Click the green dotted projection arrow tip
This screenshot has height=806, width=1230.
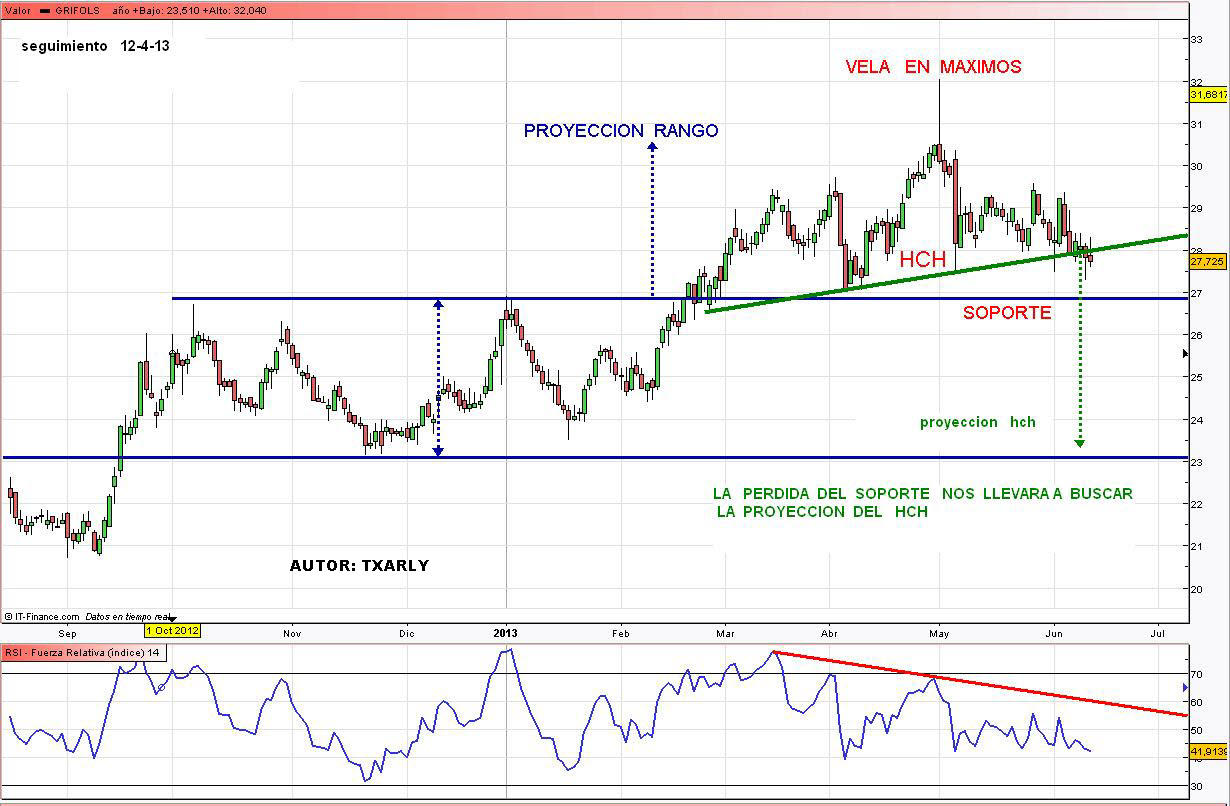point(1080,442)
